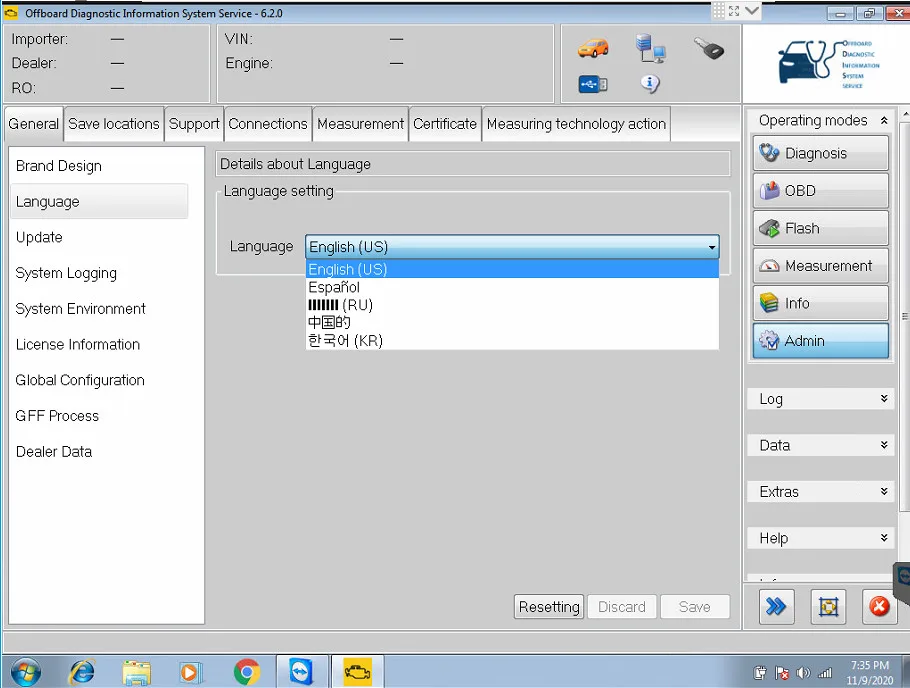Image resolution: width=910 pixels, height=688 pixels.
Task: Open Measurement operating mode button
Action: pyautogui.click(x=821, y=266)
